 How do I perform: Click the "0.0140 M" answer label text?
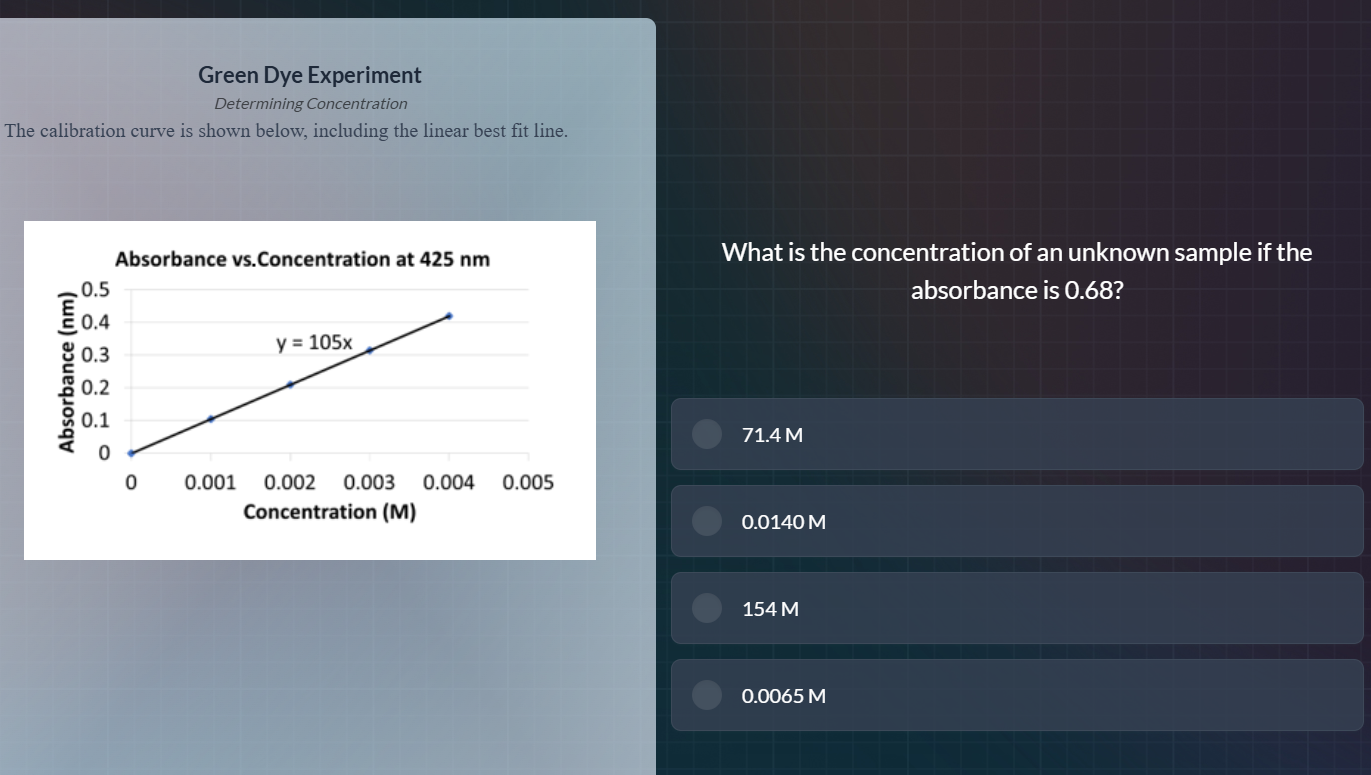tap(783, 522)
